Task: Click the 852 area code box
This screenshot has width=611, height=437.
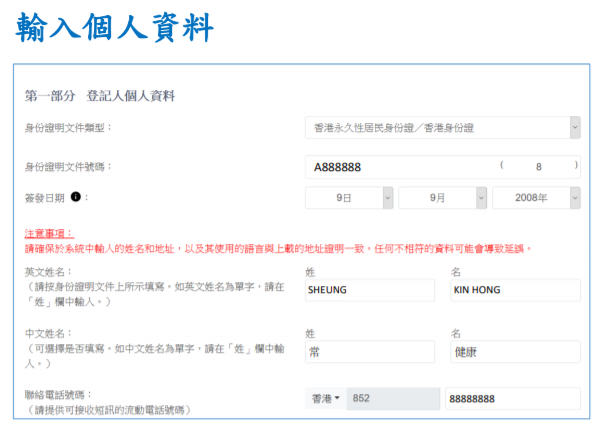Action: click(x=392, y=399)
